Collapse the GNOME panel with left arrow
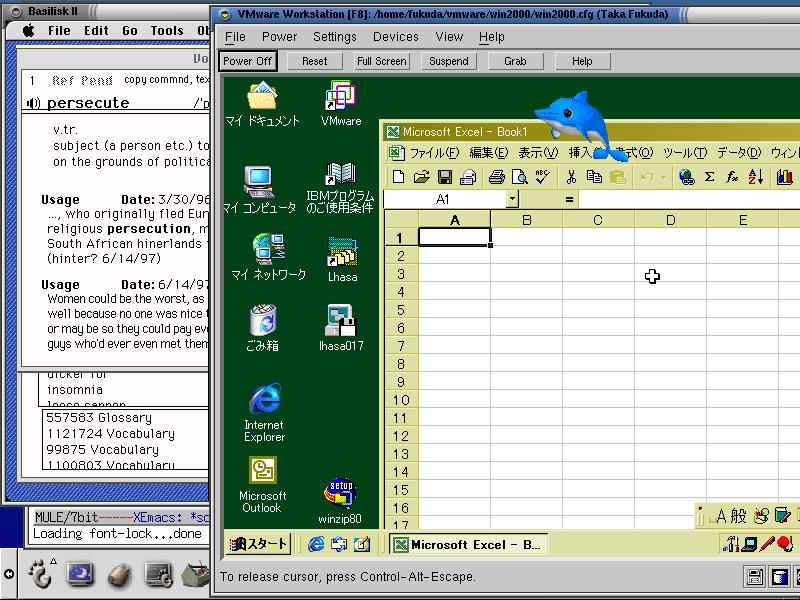The image size is (800, 600). (x=8, y=574)
